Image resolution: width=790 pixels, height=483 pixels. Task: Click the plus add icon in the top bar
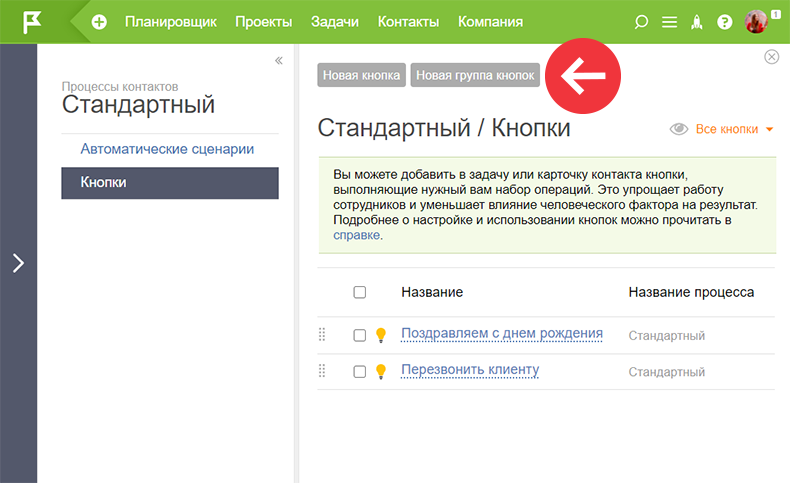(x=99, y=22)
